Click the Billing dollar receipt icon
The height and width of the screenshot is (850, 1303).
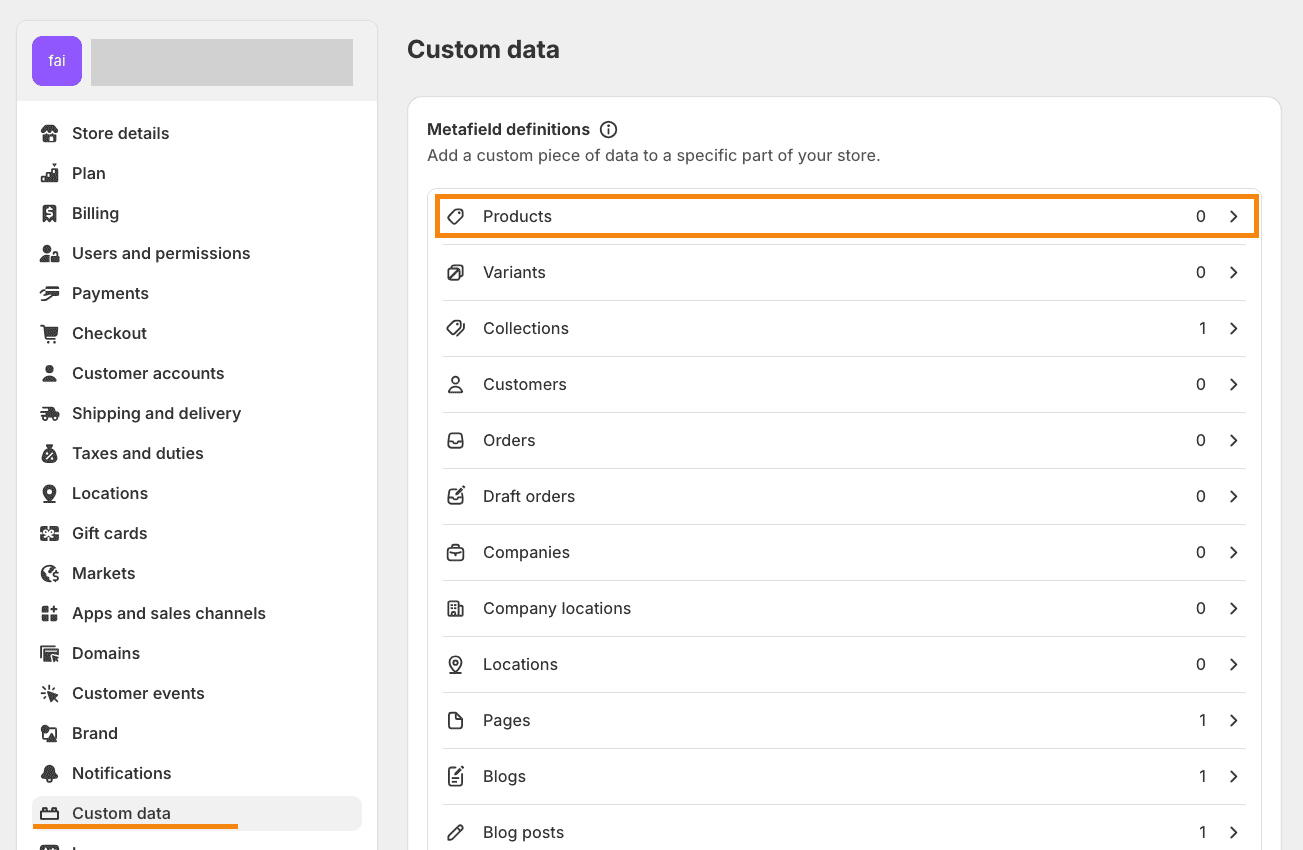click(49, 213)
